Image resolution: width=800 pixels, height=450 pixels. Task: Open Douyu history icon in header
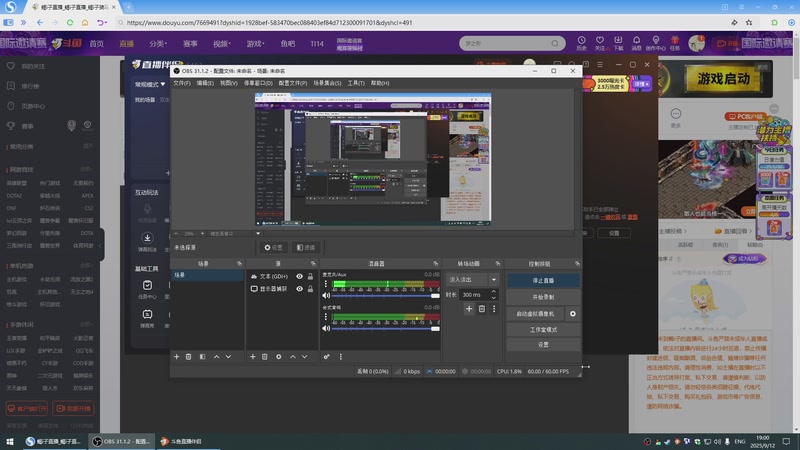point(582,43)
